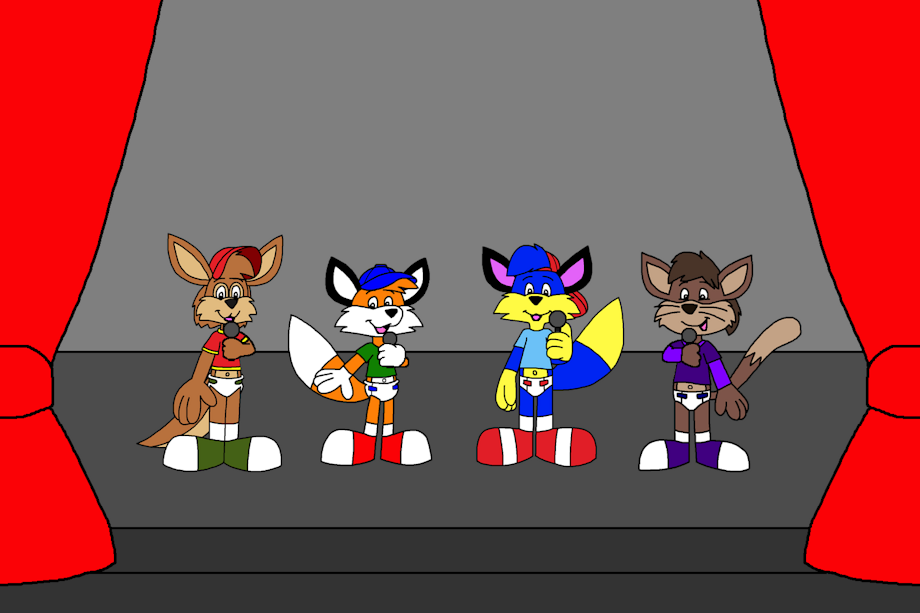The height and width of the screenshot is (613, 920).
Task: Click the blue fox's raised microphone
Action: pyautogui.click(x=557, y=320)
